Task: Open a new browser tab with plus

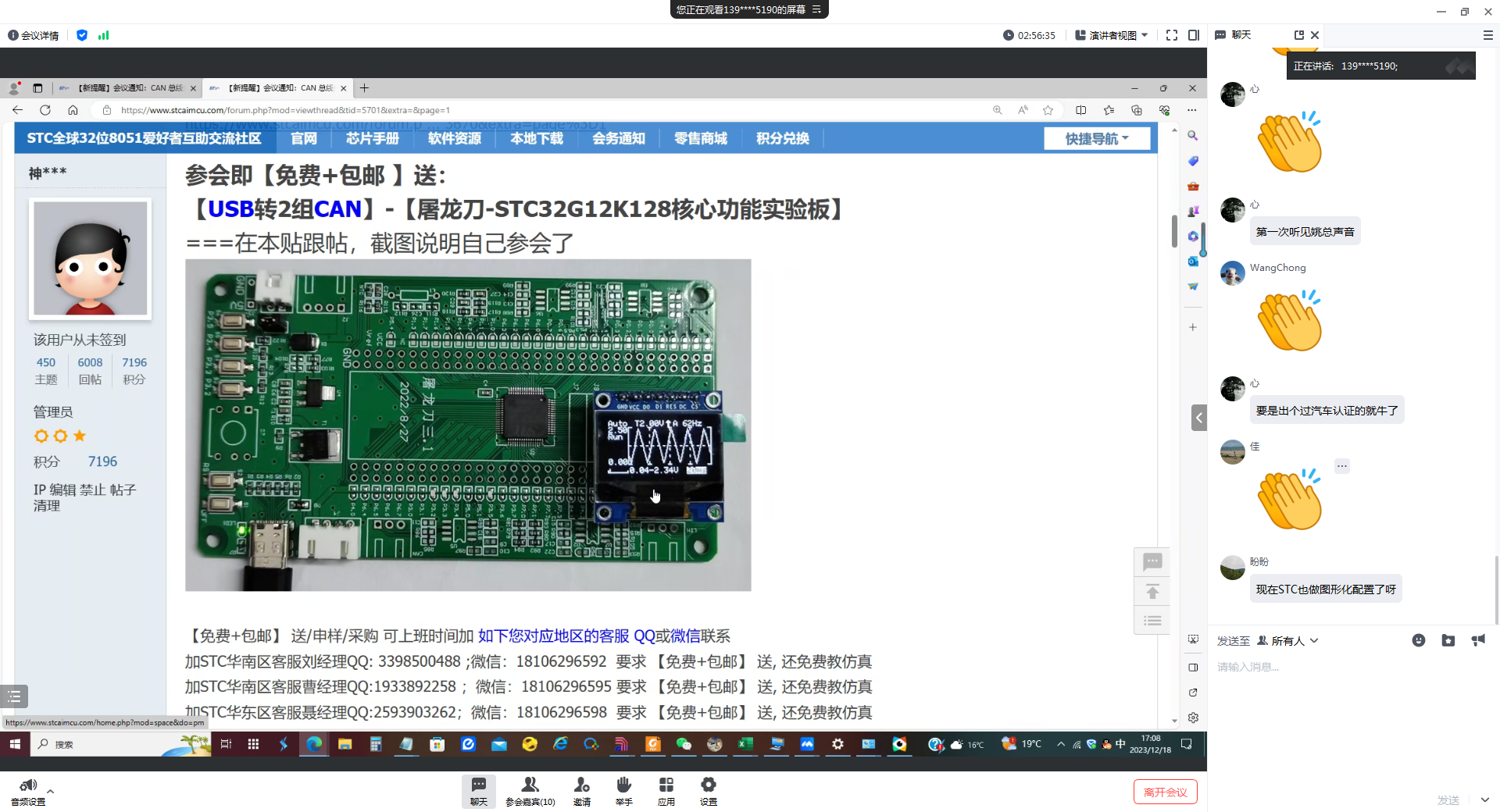Action: [x=364, y=88]
